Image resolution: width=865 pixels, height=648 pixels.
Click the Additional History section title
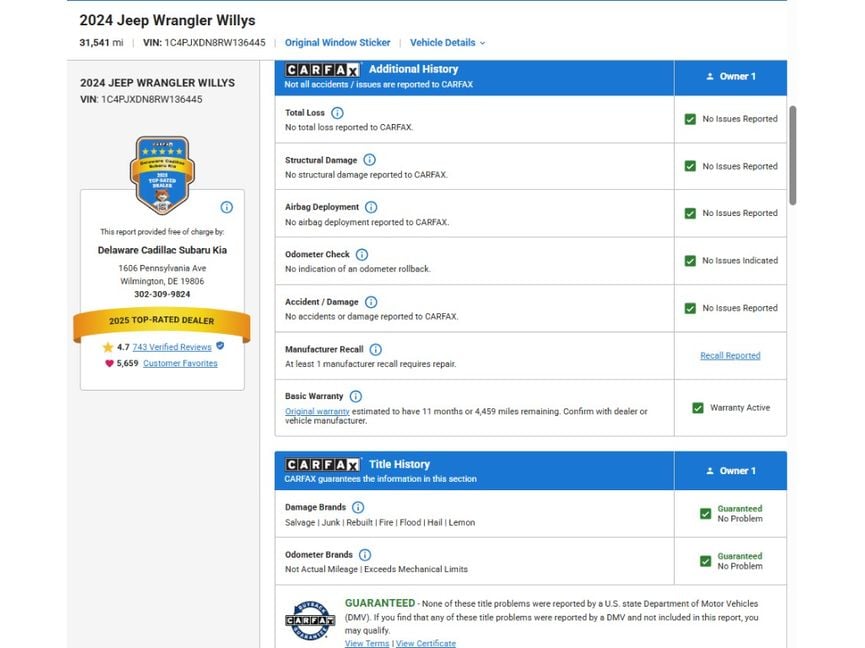tap(414, 69)
